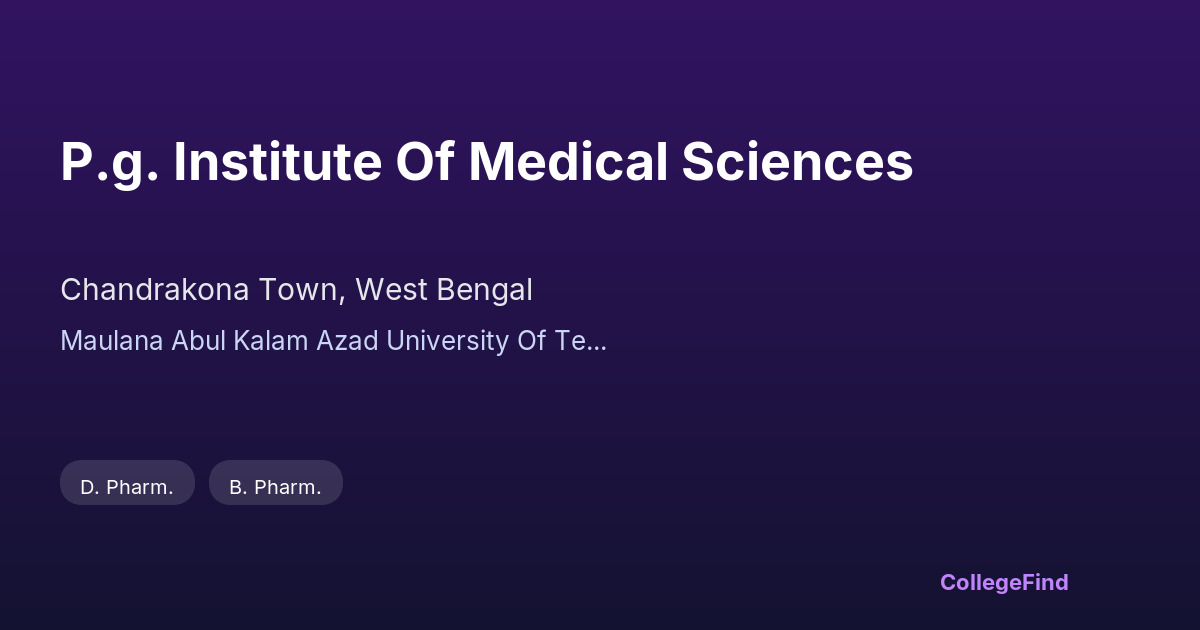The width and height of the screenshot is (1200, 630).
Task: Click "West Bengal" in the location line
Action: point(444,290)
